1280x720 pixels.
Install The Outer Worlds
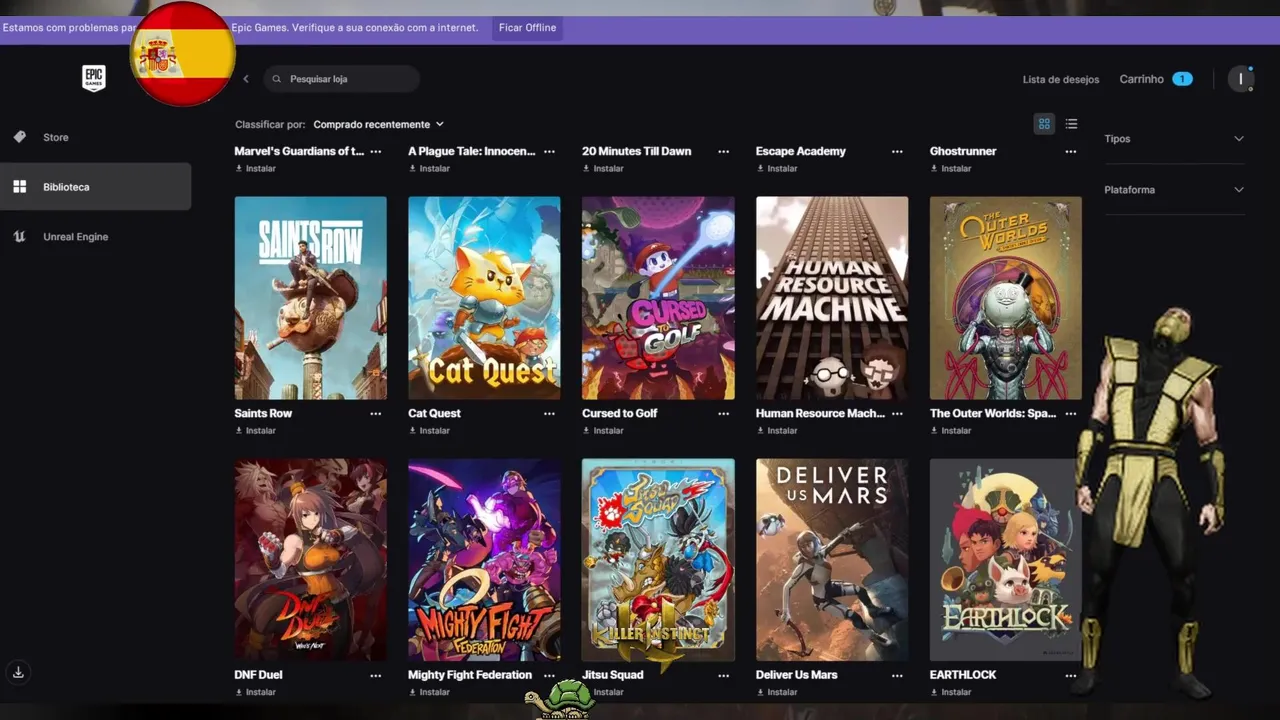pos(951,431)
